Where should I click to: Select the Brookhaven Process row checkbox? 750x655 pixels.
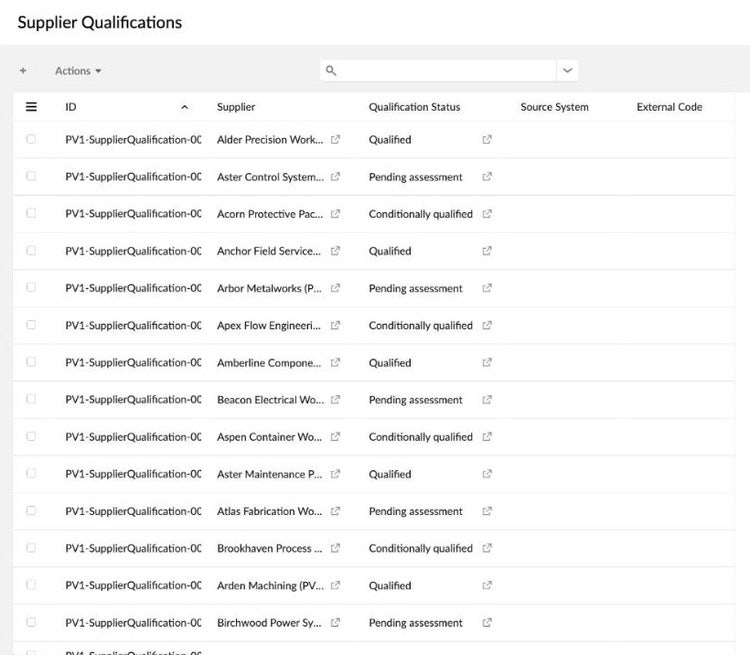[31, 547]
